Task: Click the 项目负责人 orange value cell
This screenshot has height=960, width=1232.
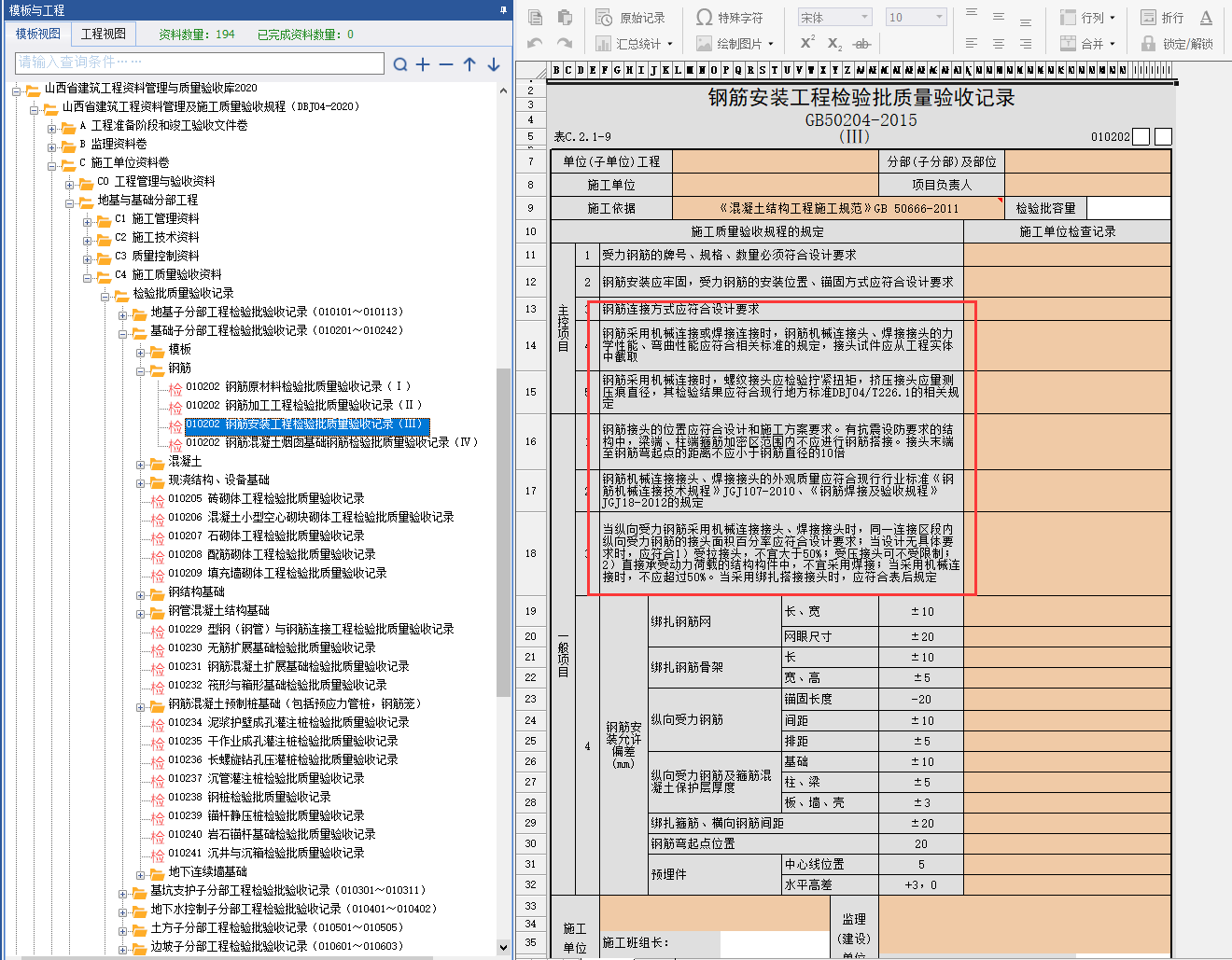Action: (x=1088, y=185)
